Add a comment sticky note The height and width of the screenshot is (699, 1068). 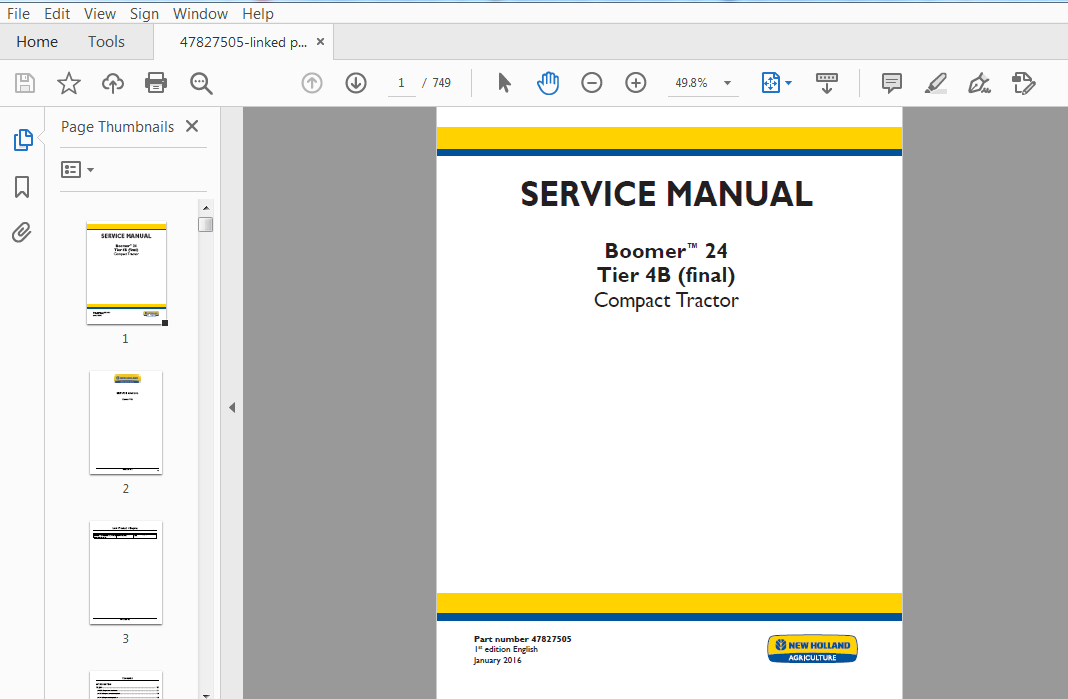pos(892,83)
